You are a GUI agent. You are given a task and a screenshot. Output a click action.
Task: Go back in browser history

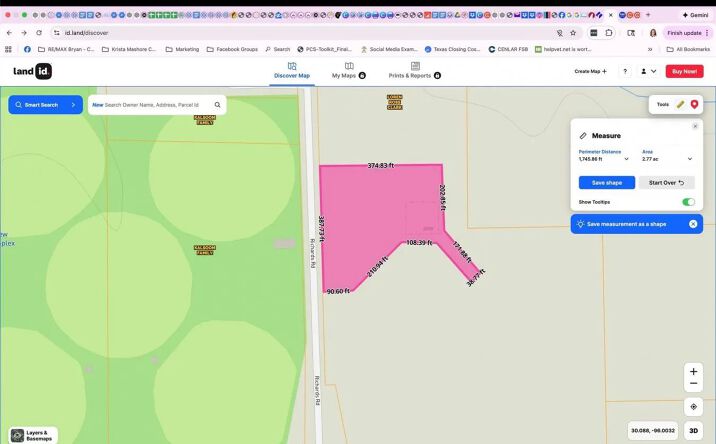click(9, 33)
